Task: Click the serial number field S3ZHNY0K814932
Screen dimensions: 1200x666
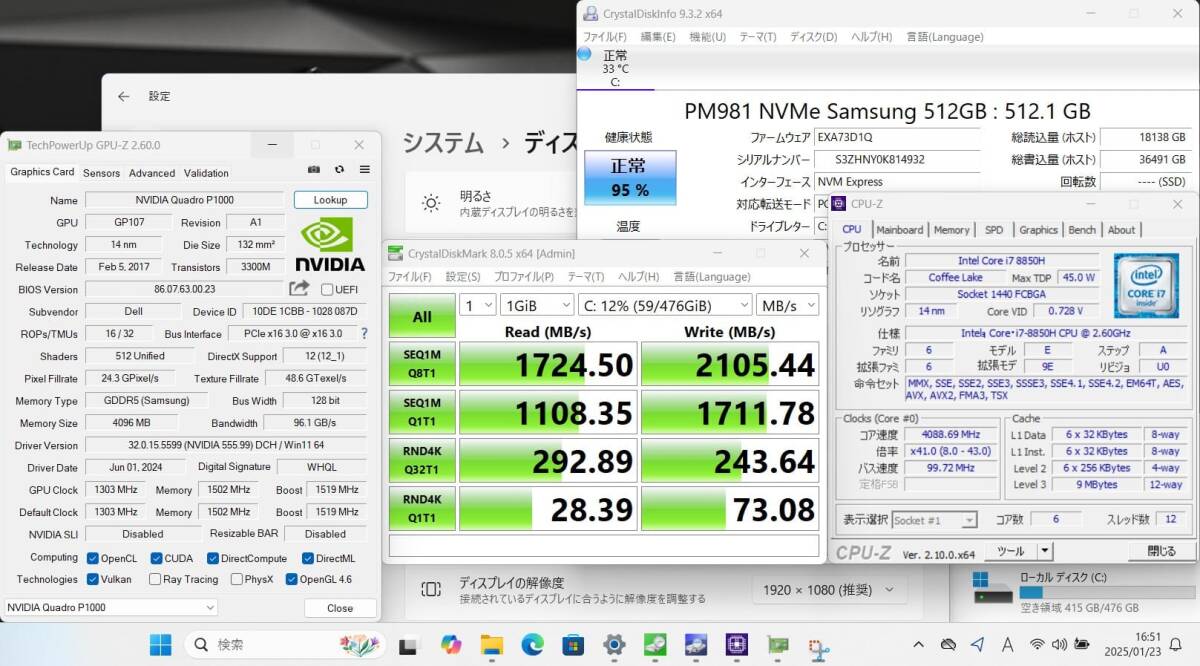Action: (896, 159)
